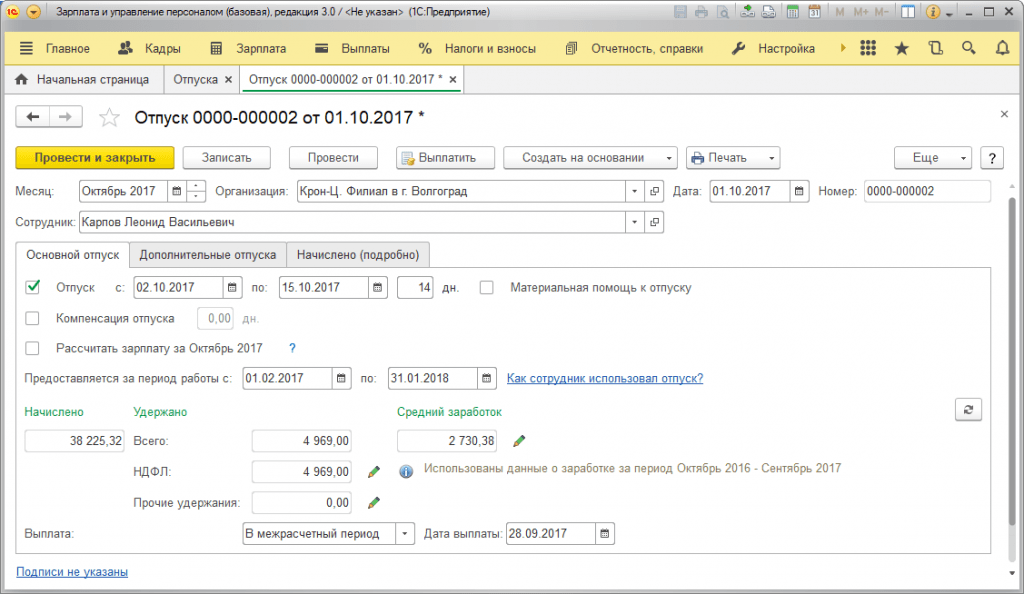
Task: Open calendar for payment date field
Action: 605,534
